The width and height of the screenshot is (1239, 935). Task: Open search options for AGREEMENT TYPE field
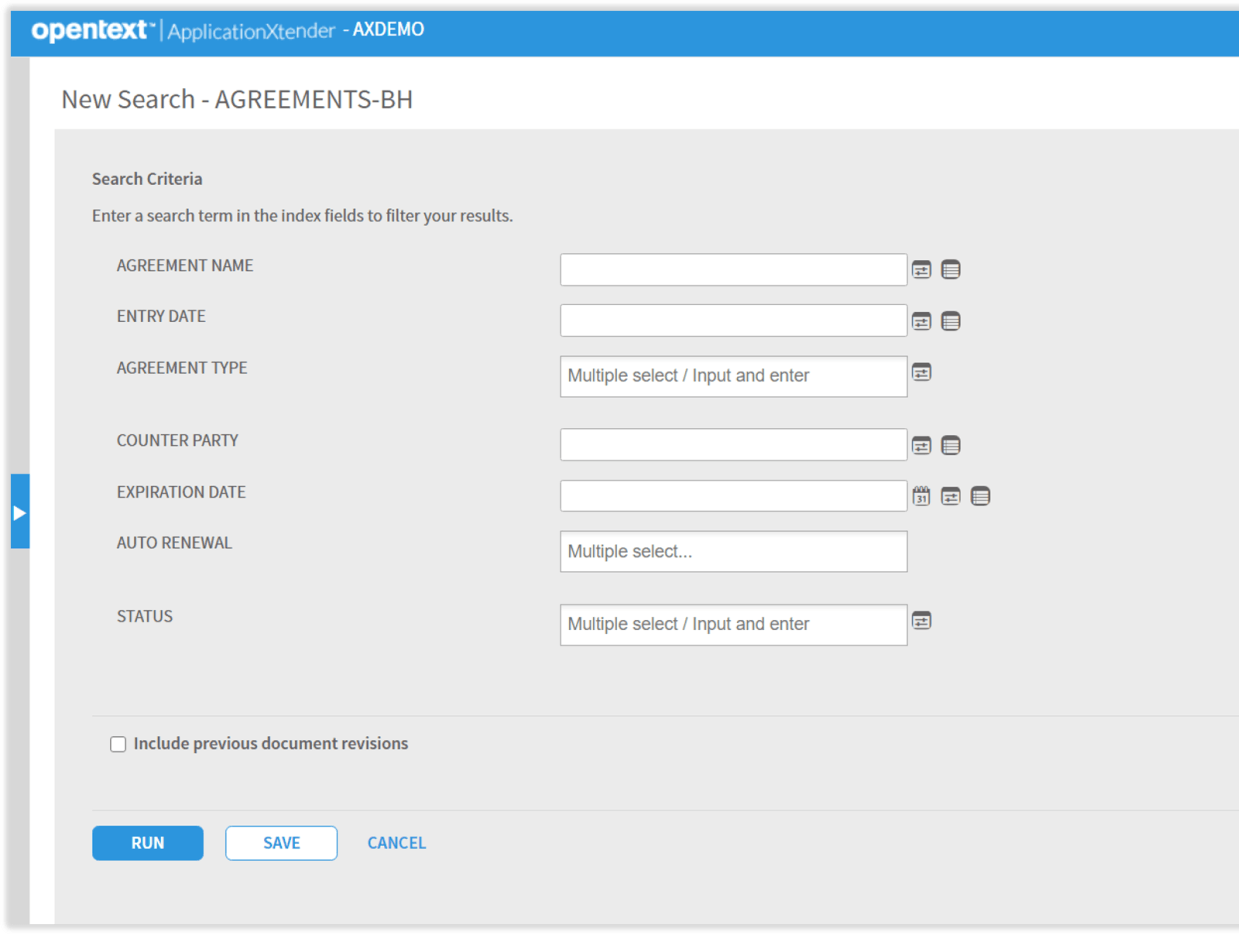click(x=921, y=372)
